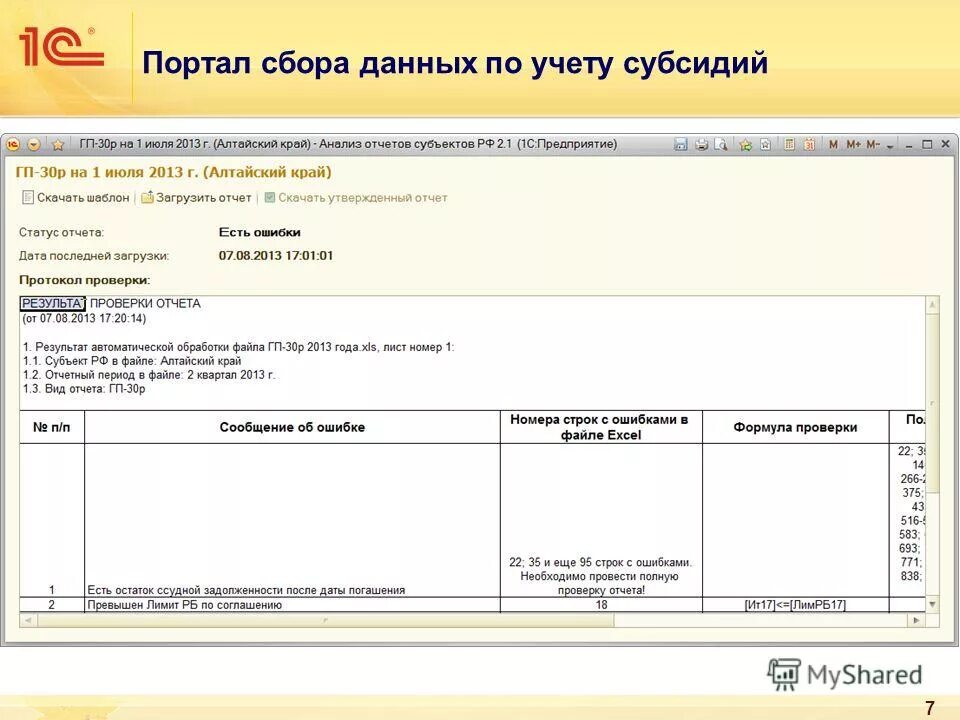960x720 pixels.
Task: Click the horizontal scrollbar left arrow
Action: (28, 620)
